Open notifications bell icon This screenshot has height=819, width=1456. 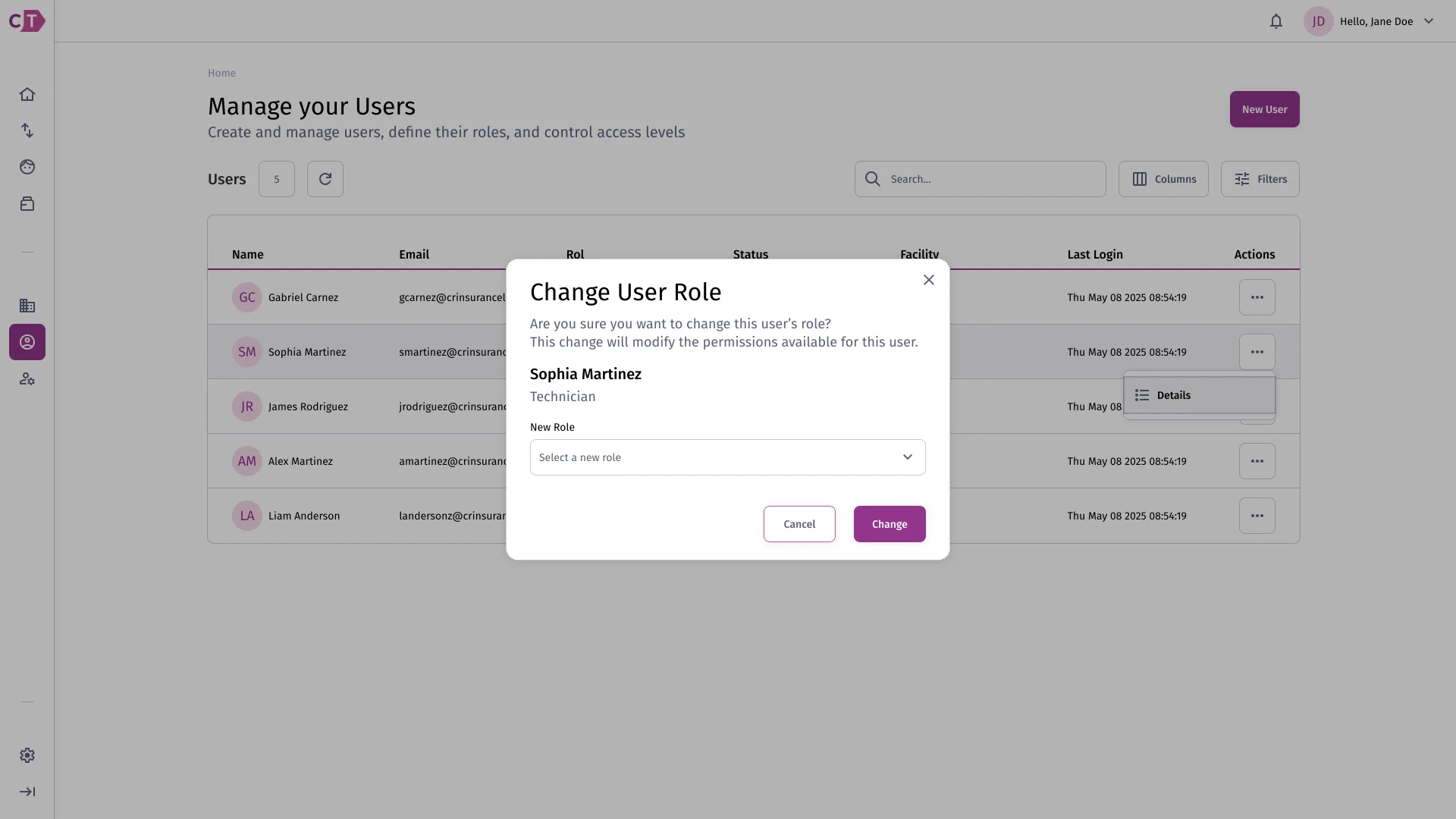1276,21
